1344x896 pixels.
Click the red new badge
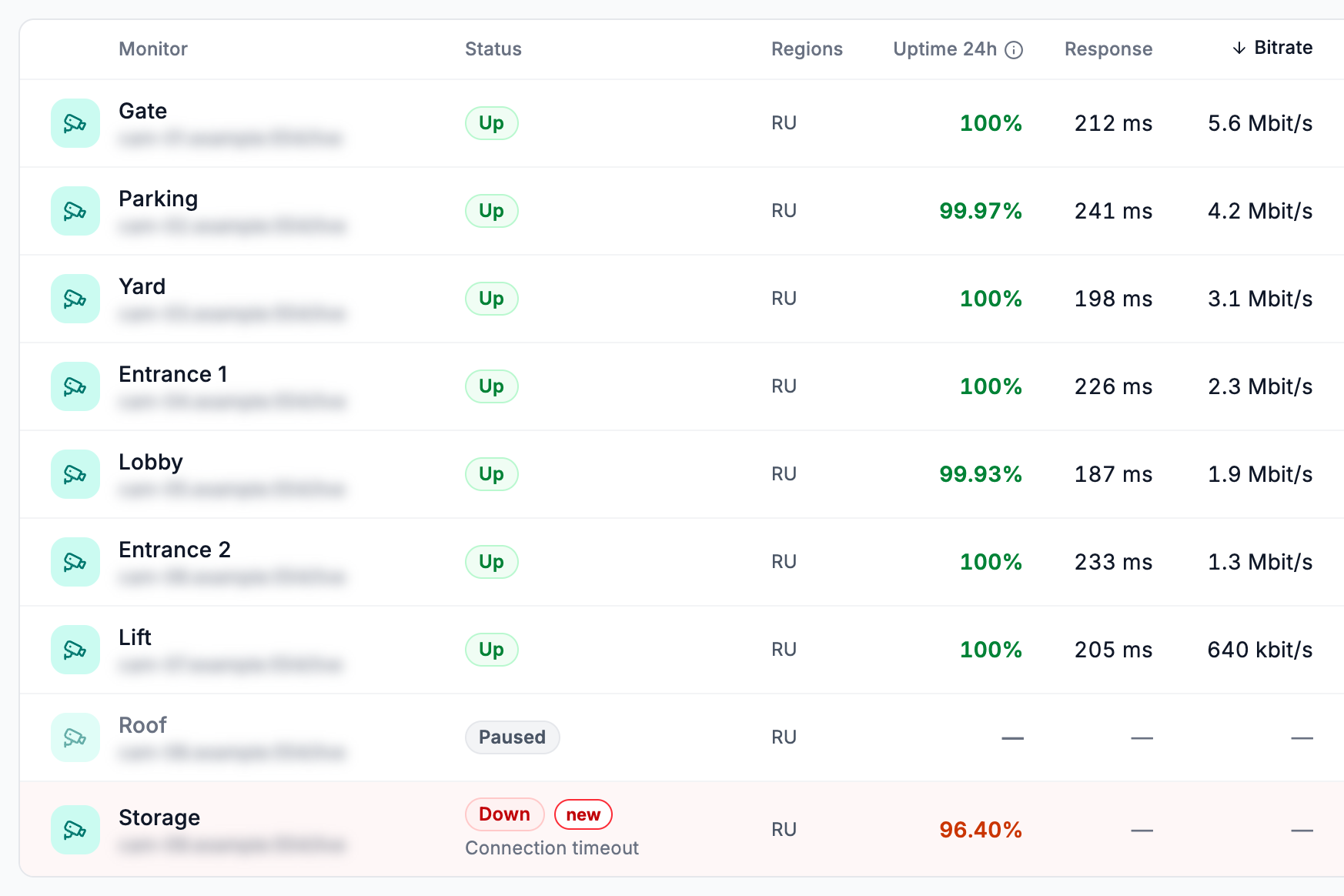pyautogui.click(x=583, y=814)
